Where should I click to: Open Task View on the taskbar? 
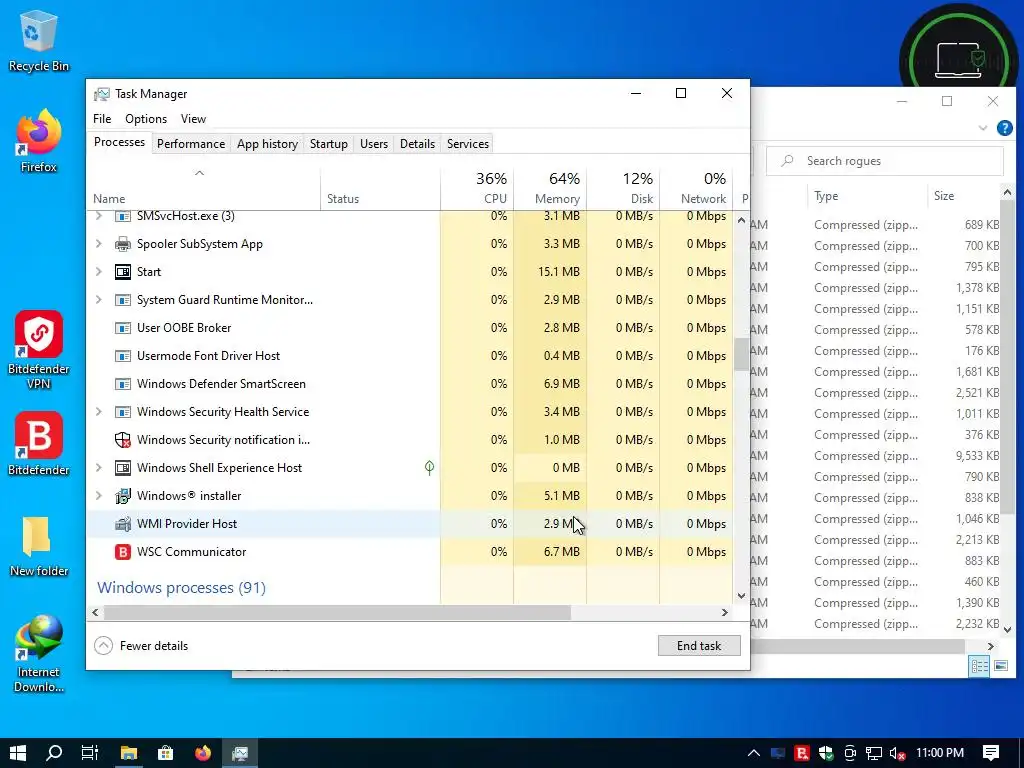(x=90, y=753)
